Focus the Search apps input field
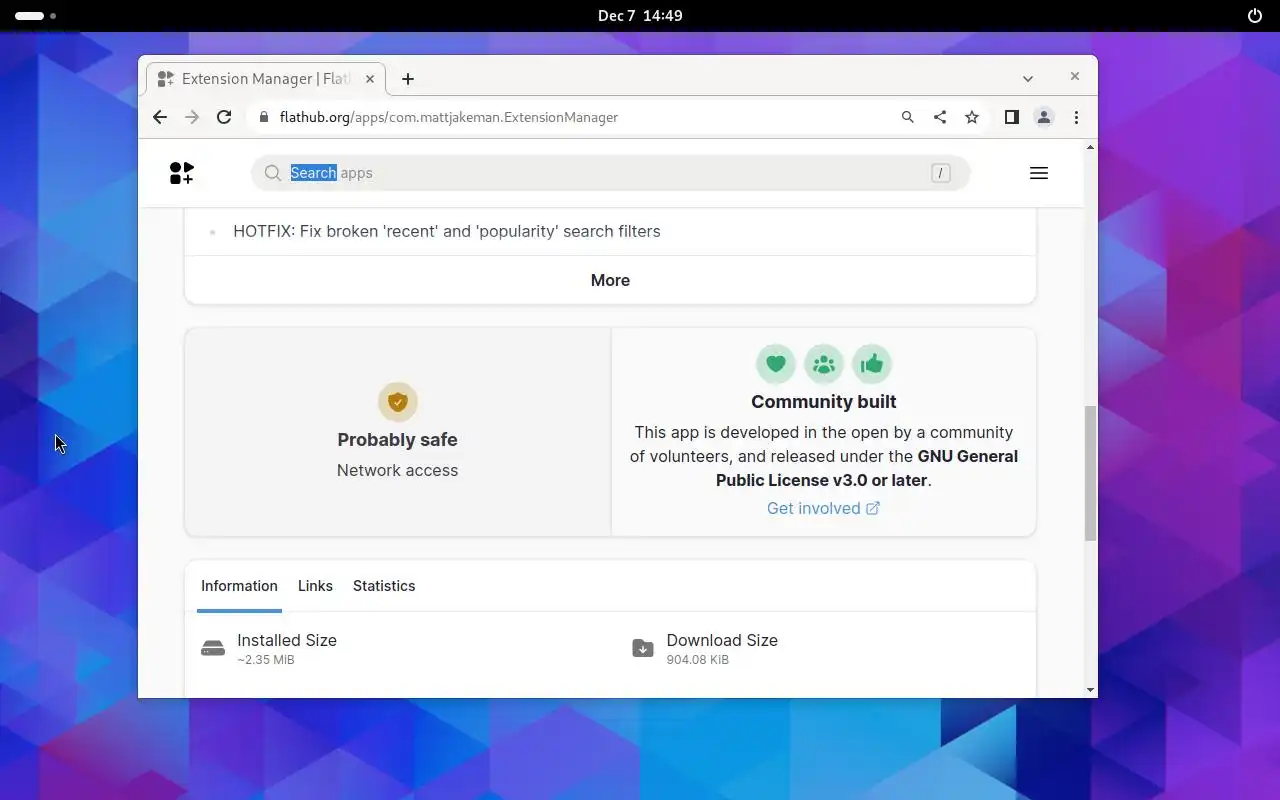The height and width of the screenshot is (800, 1280). (x=610, y=173)
